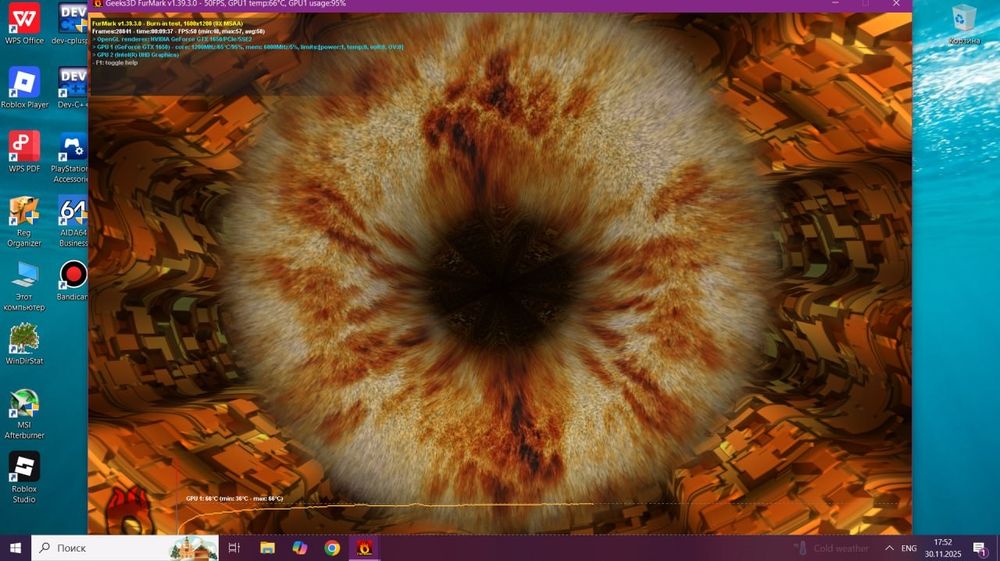Select the Roblox Player desktop icon
Screen dimensions: 1000x561
tap(24, 87)
